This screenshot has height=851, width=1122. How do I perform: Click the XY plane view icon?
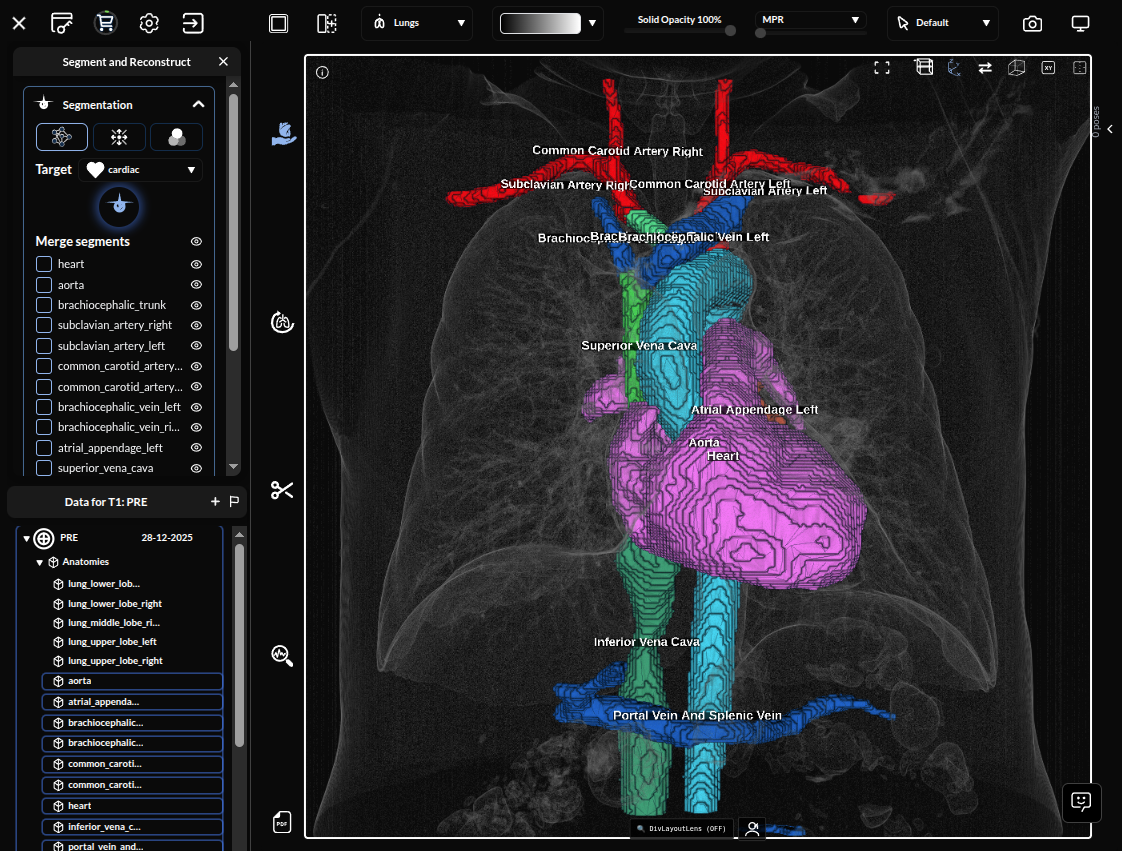[x=1048, y=68]
